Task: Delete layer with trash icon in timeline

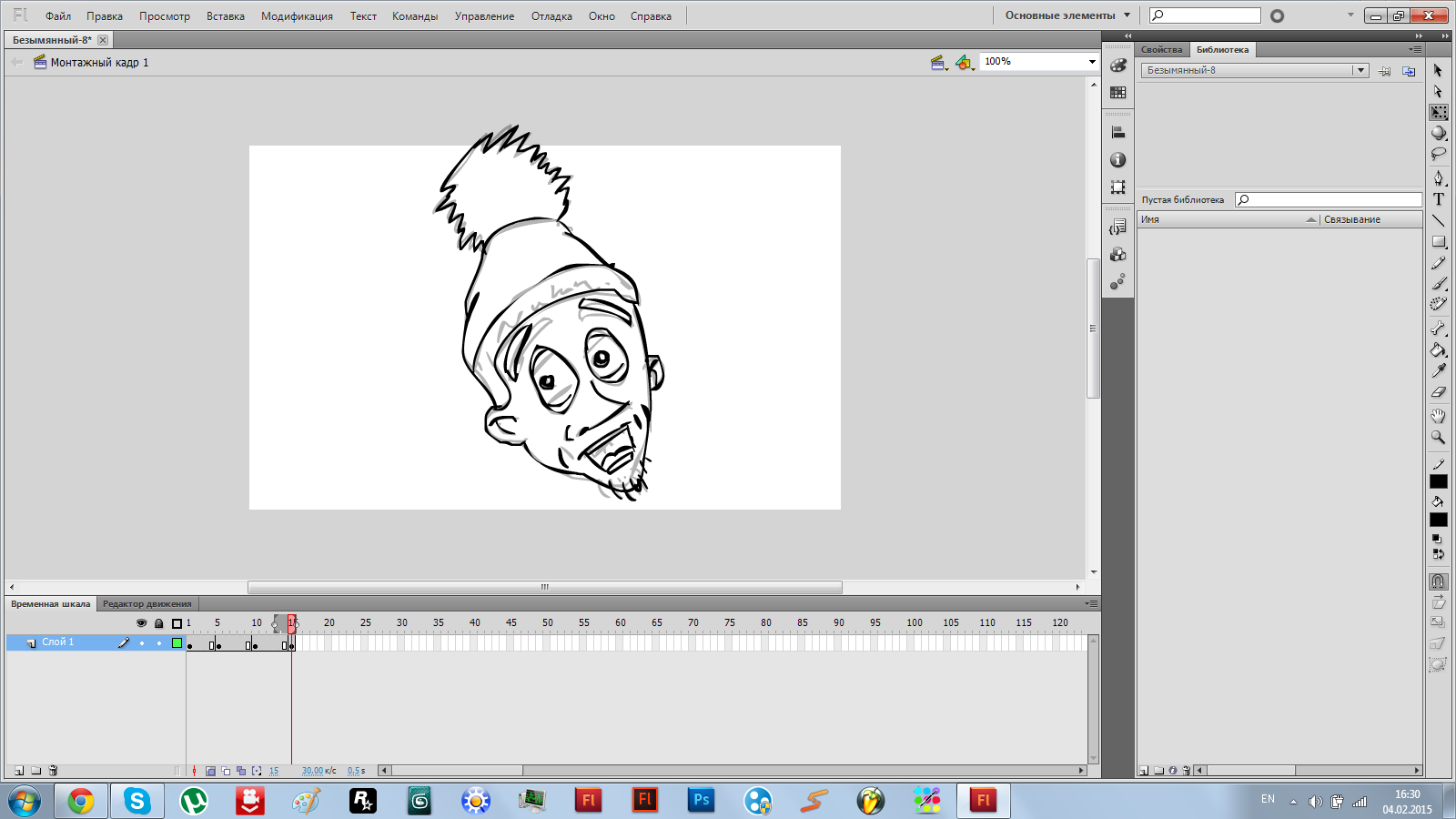Action: click(x=53, y=771)
